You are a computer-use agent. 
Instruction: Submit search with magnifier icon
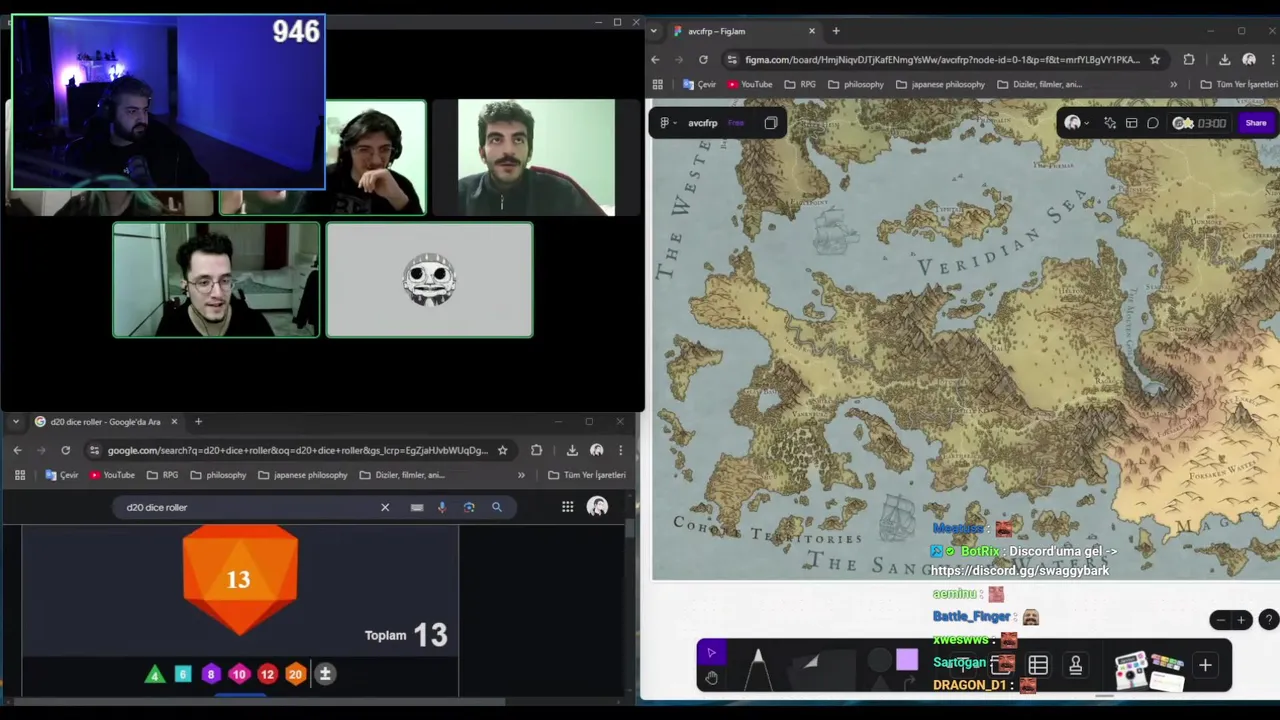tap(497, 507)
